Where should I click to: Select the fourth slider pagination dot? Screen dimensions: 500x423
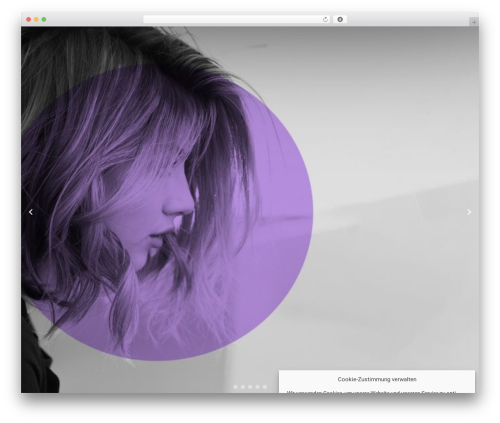[257, 387]
